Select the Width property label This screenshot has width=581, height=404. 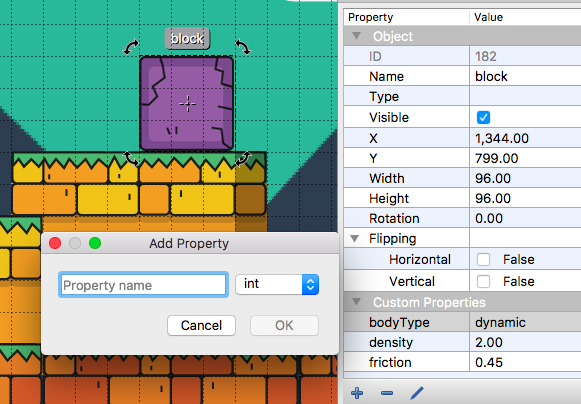tap(387, 178)
